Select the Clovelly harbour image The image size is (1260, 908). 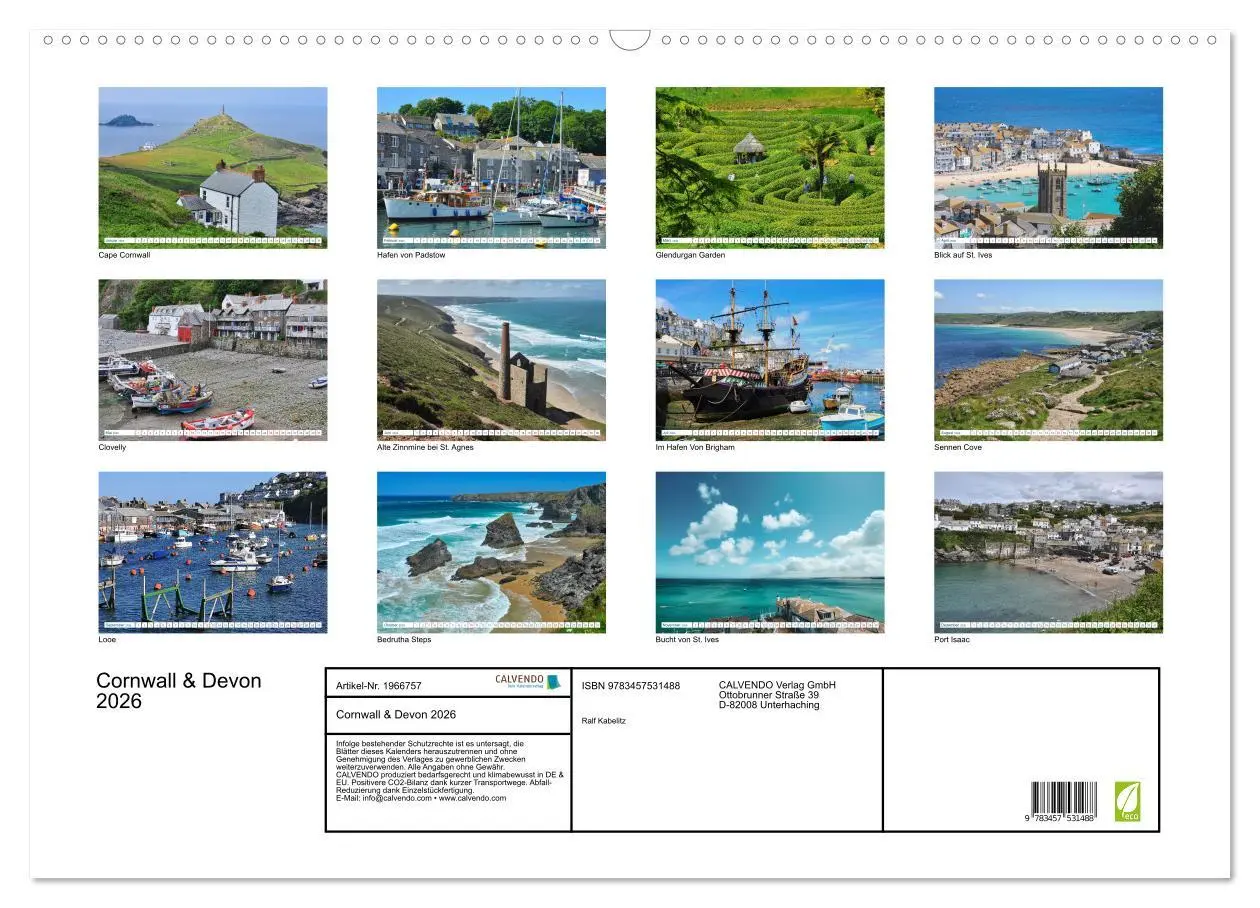point(212,358)
